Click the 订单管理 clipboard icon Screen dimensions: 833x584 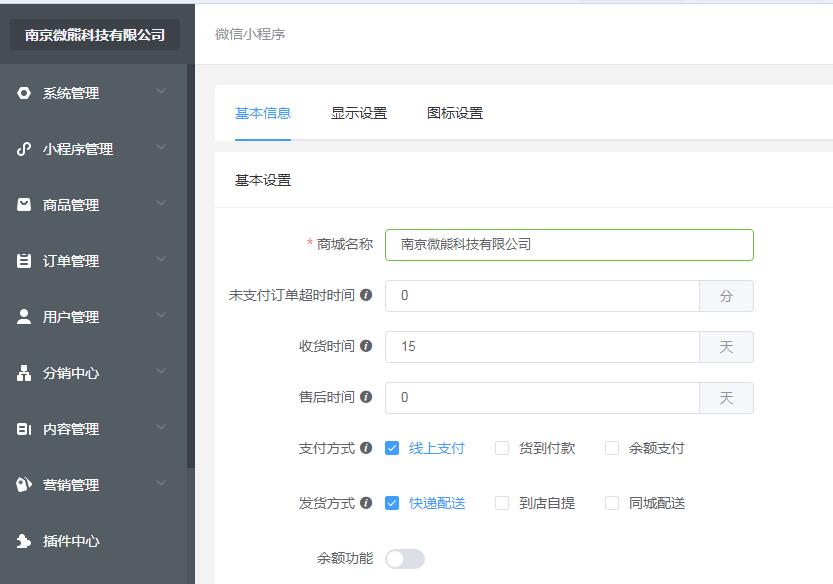24,260
